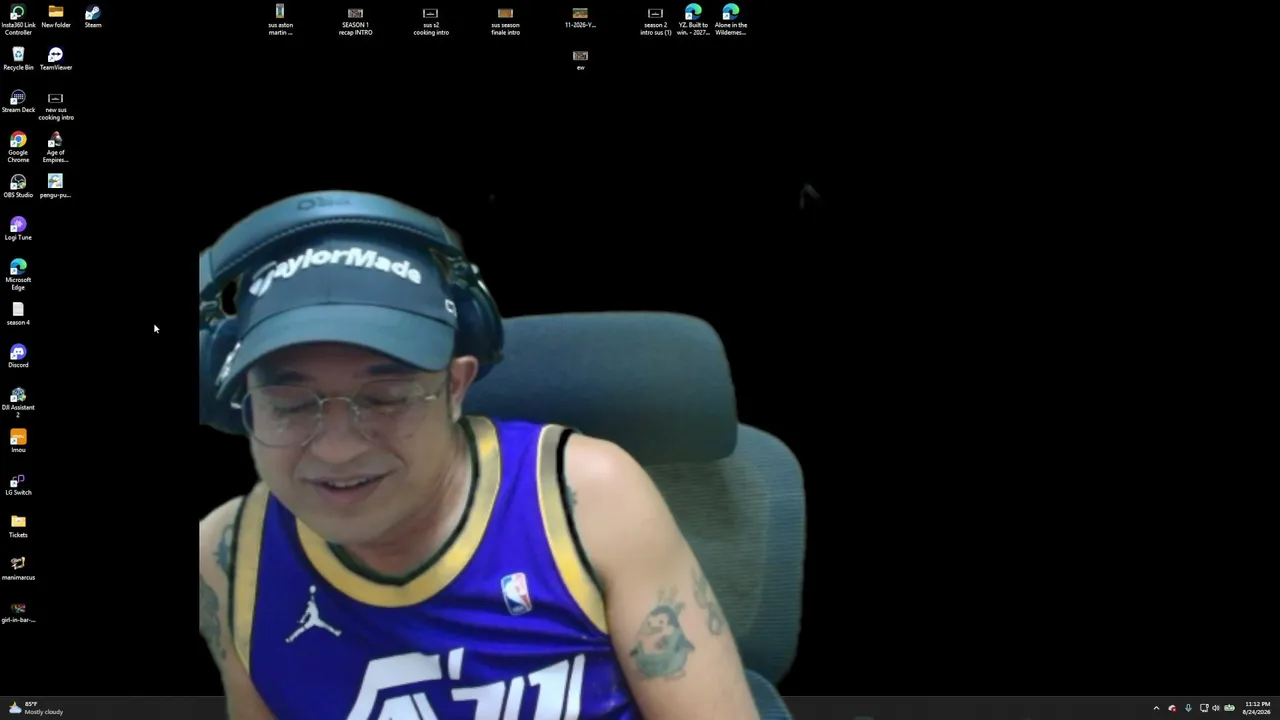Select the 'sus season finale intro' file
The width and height of the screenshot is (1280, 720).
point(505,20)
